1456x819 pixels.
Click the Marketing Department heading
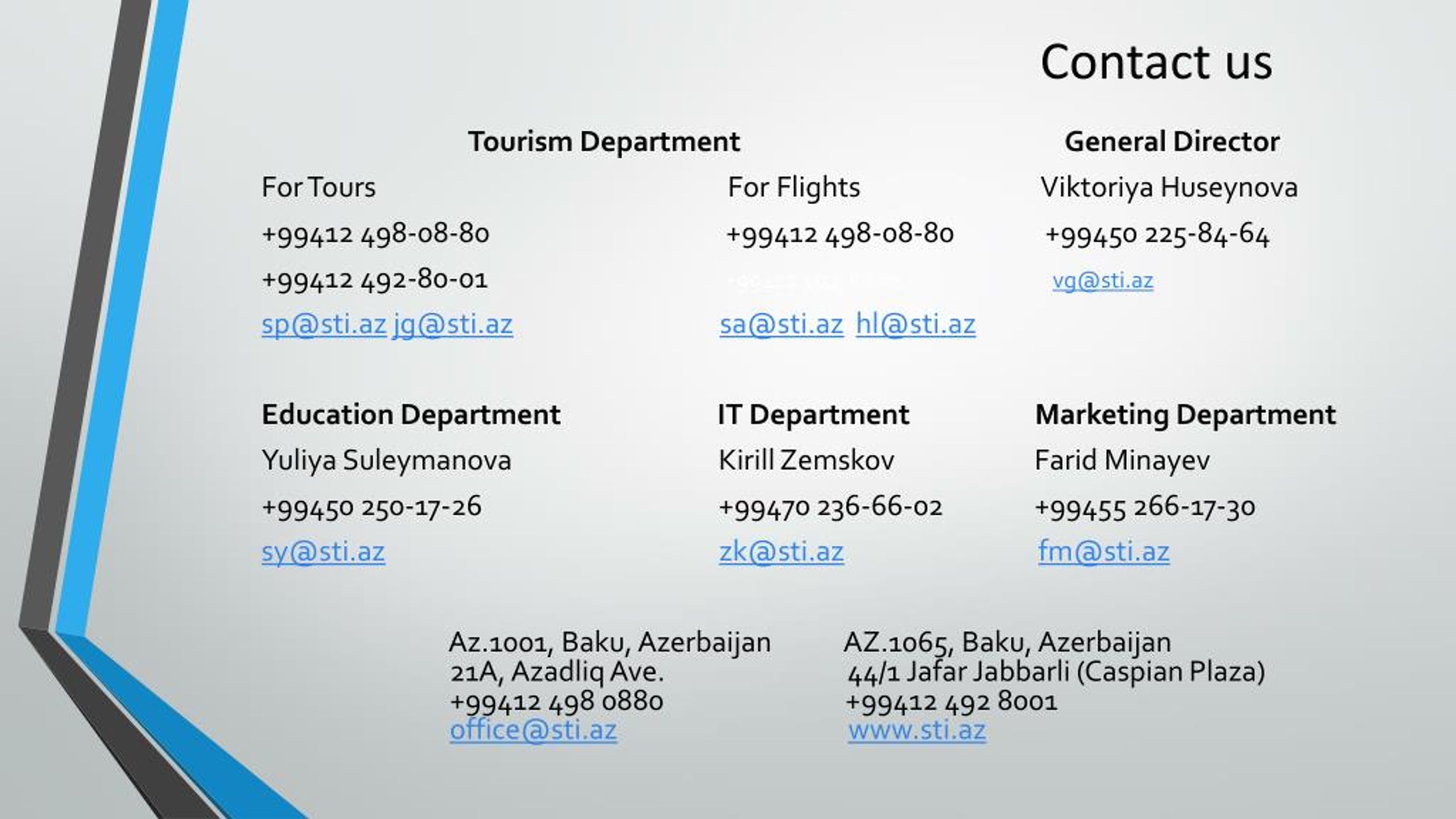(x=1185, y=414)
